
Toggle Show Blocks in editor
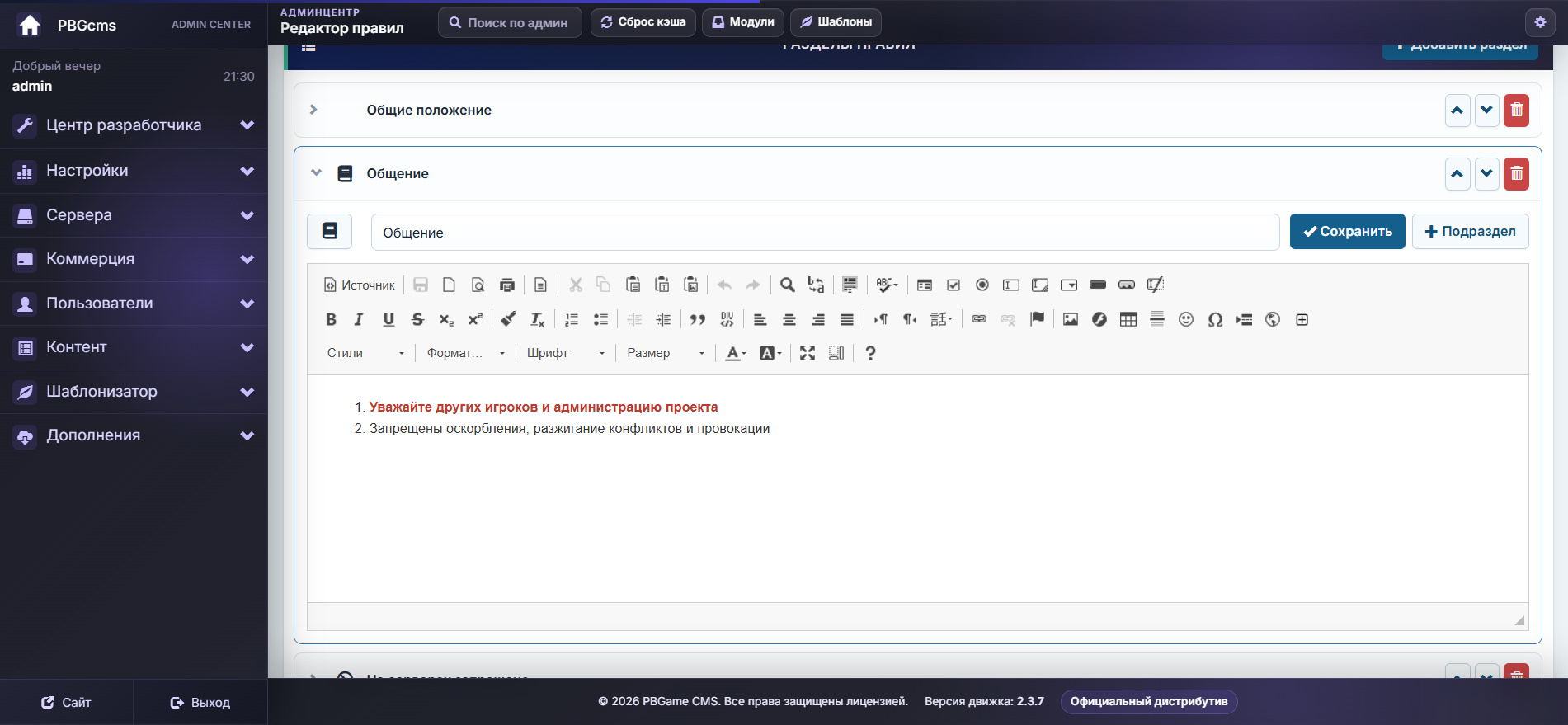click(x=836, y=353)
